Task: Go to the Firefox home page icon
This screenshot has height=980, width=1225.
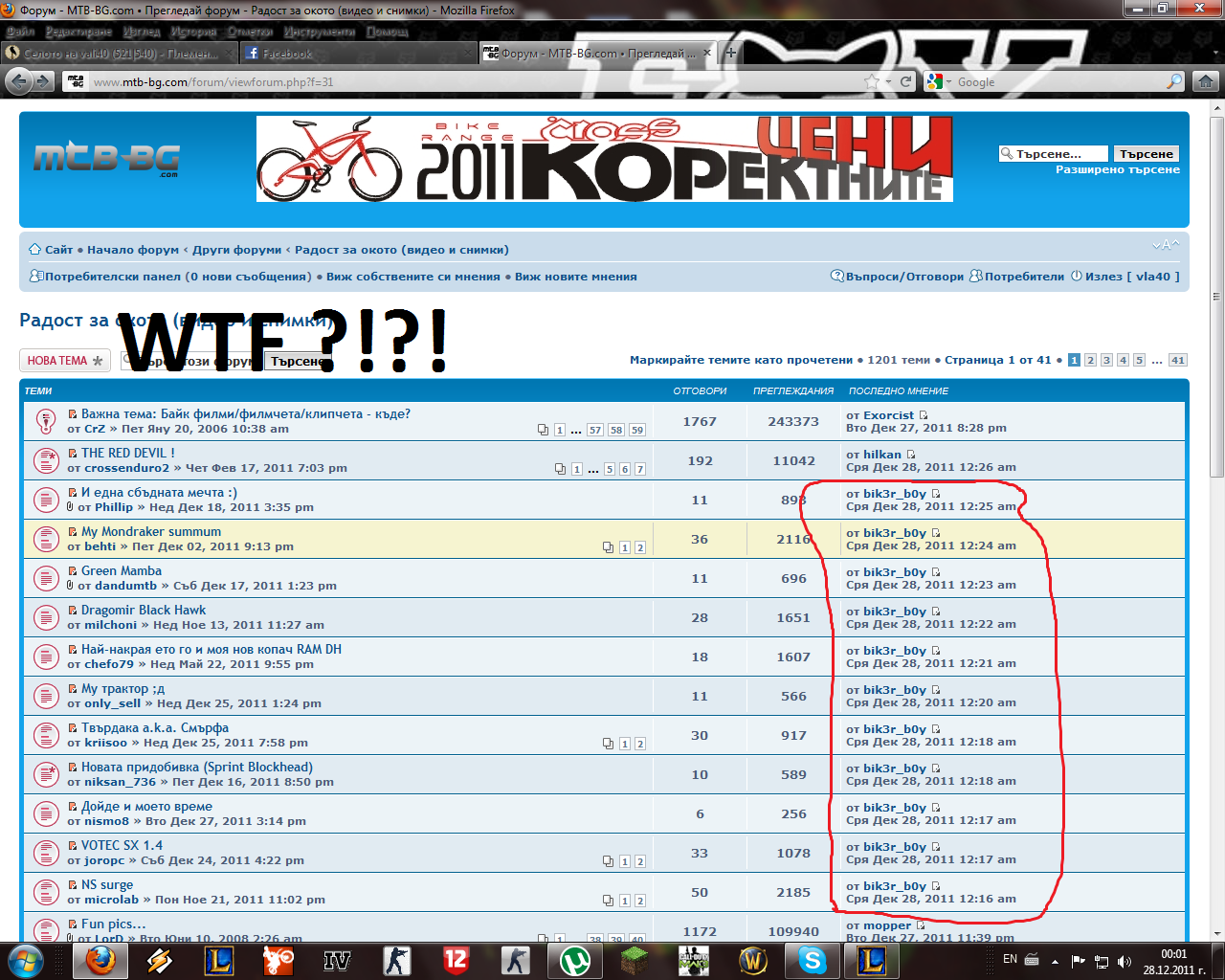Action: pyautogui.click(x=1206, y=82)
